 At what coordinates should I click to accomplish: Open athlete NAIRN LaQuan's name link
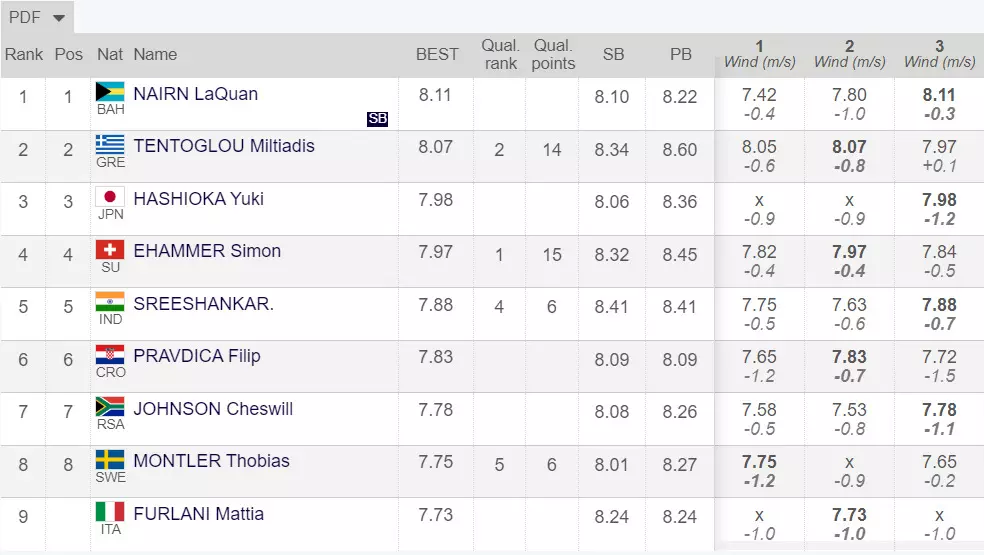[196, 94]
